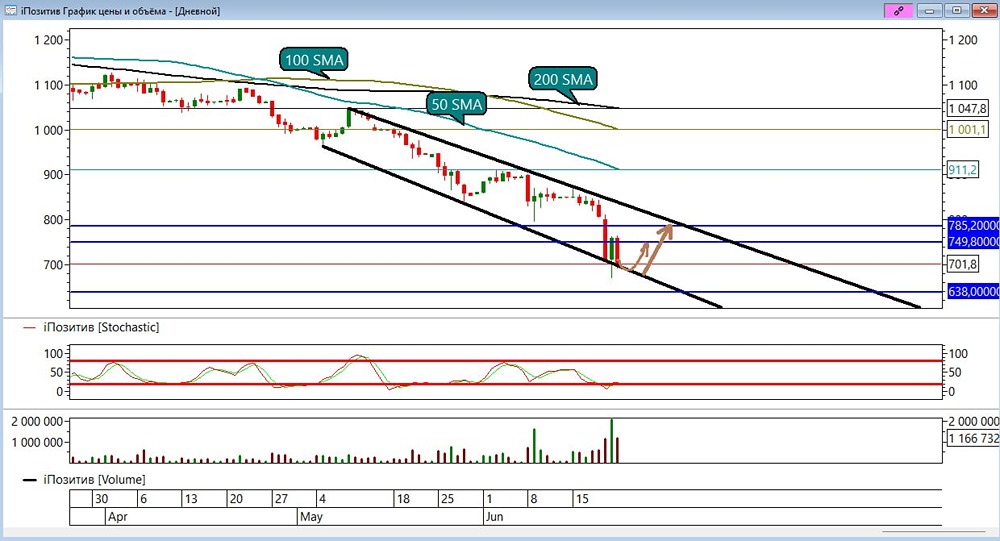Click the pink chain link button
Screen dimensions: 1000x541
pos(899,10)
